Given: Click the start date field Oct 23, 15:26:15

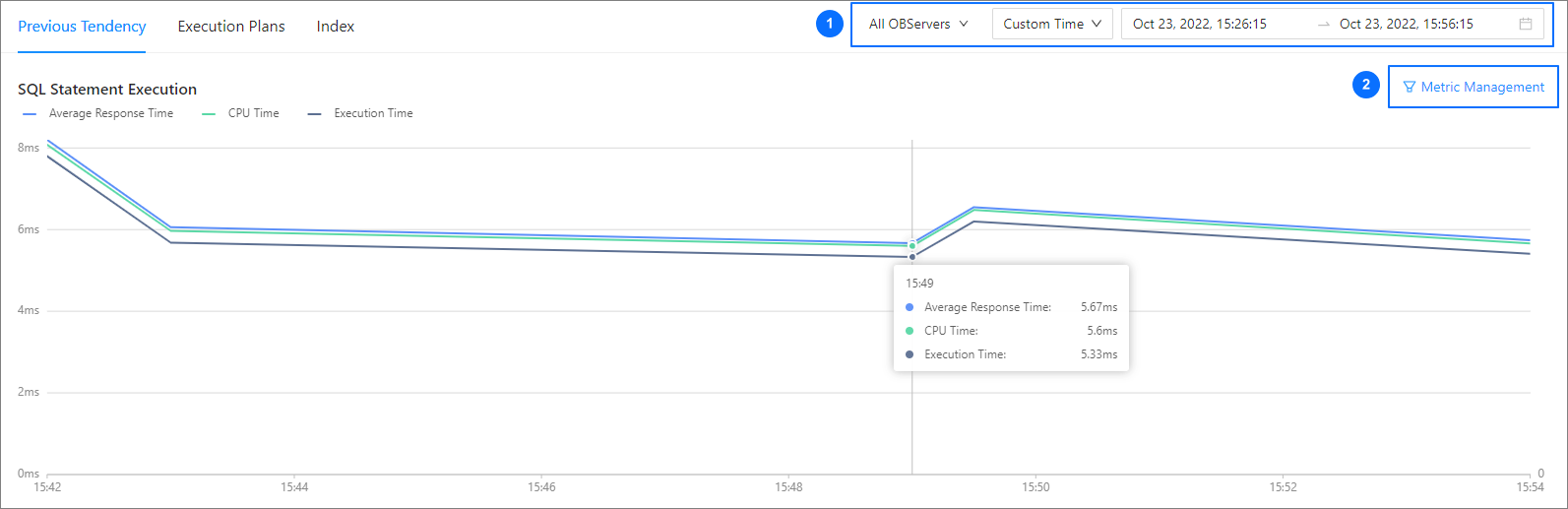Looking at the screenshot, I should [1199, 25].
